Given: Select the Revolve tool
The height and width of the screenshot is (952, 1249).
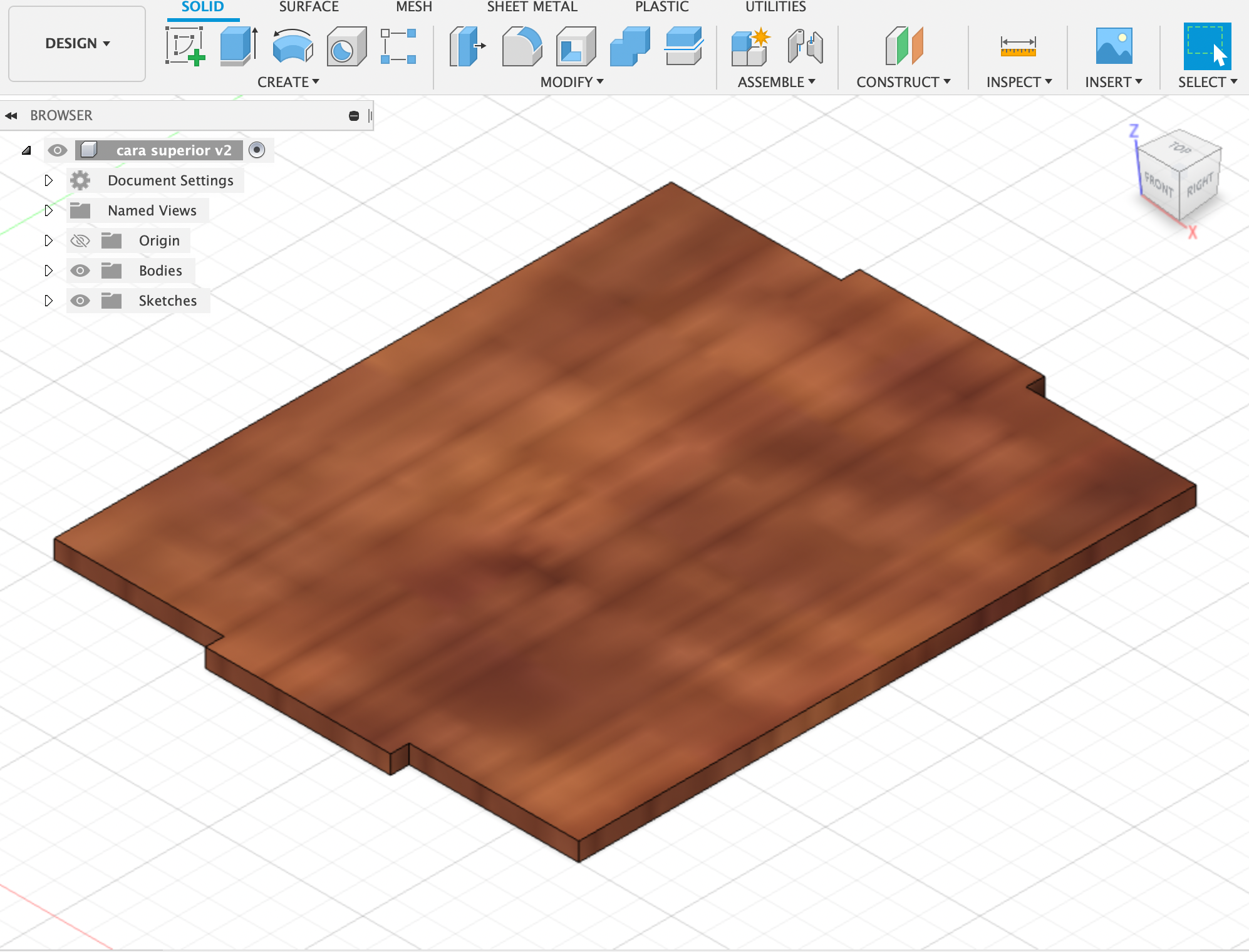Looking at the screenshot, I should click(293, 46).
